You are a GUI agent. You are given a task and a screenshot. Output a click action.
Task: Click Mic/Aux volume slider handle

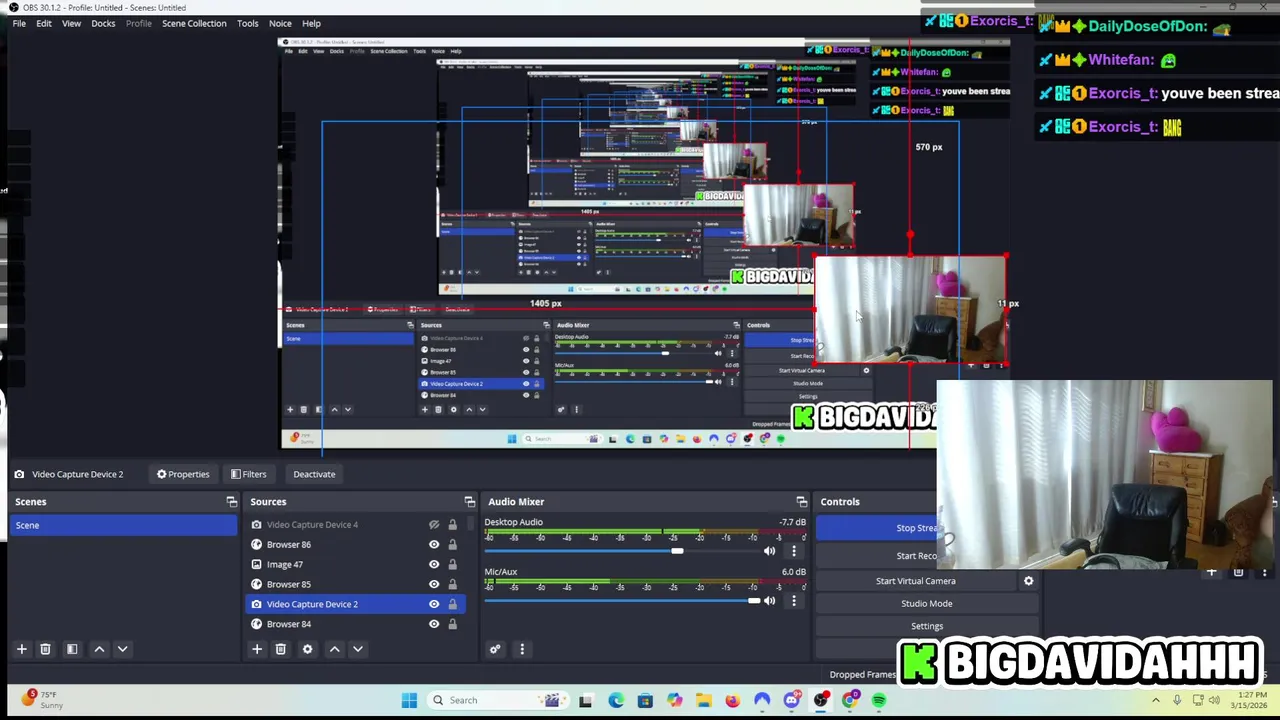click(x=754, y=601)
